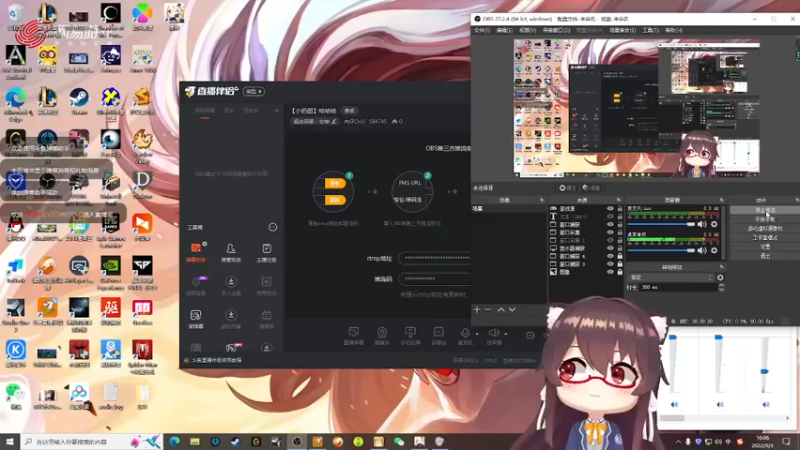Viewport: 800px width, 450px height.
Task: Click speaker icon under first slider in white panel
Action: 674,404
